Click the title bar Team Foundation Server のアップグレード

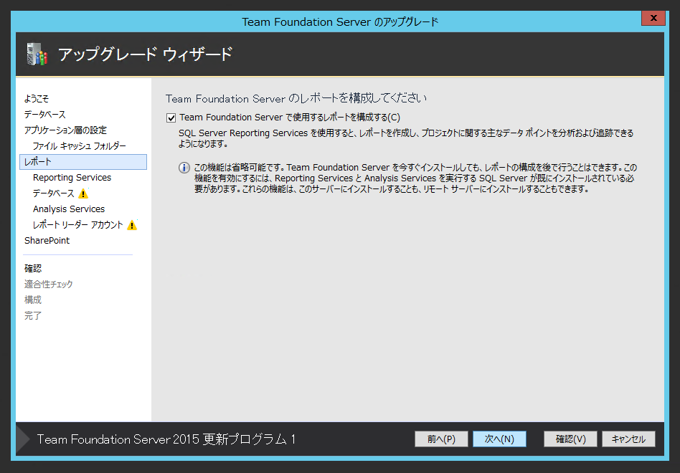(x=340, y=22)
